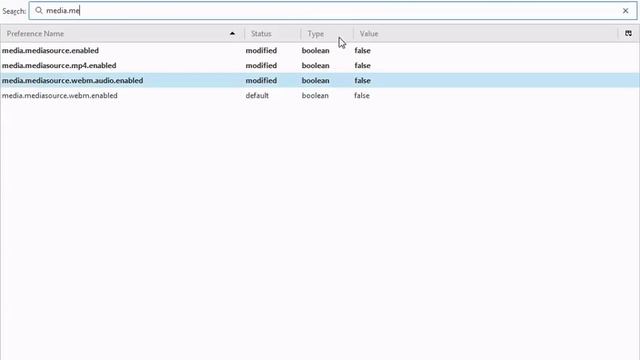This screenshot has width=640, height=360.
Task: Click false value of media.mediasource.mp4.enabled
Action: [362, 66]
